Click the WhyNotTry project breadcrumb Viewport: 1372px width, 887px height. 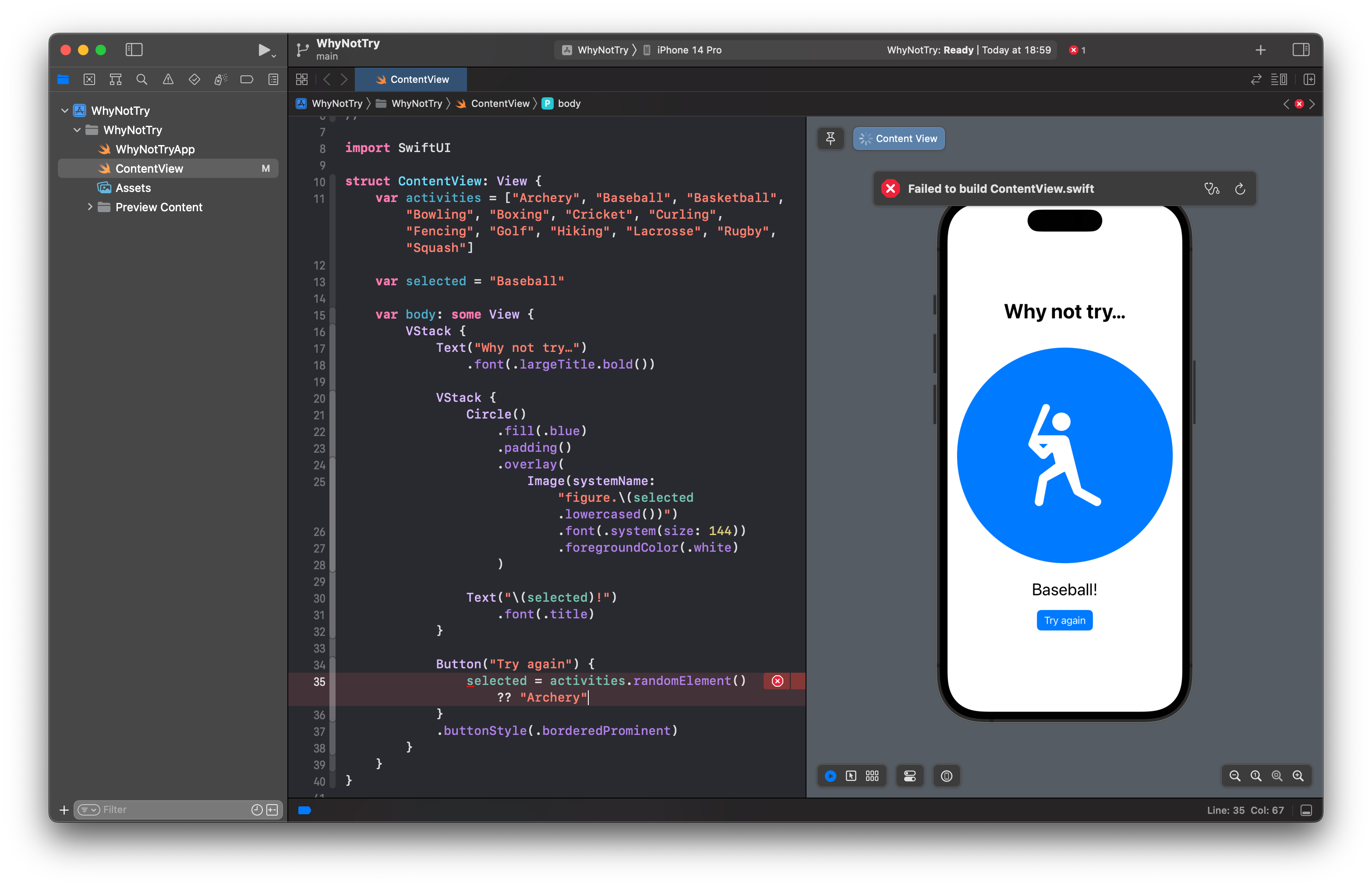(x=329, y=104)
